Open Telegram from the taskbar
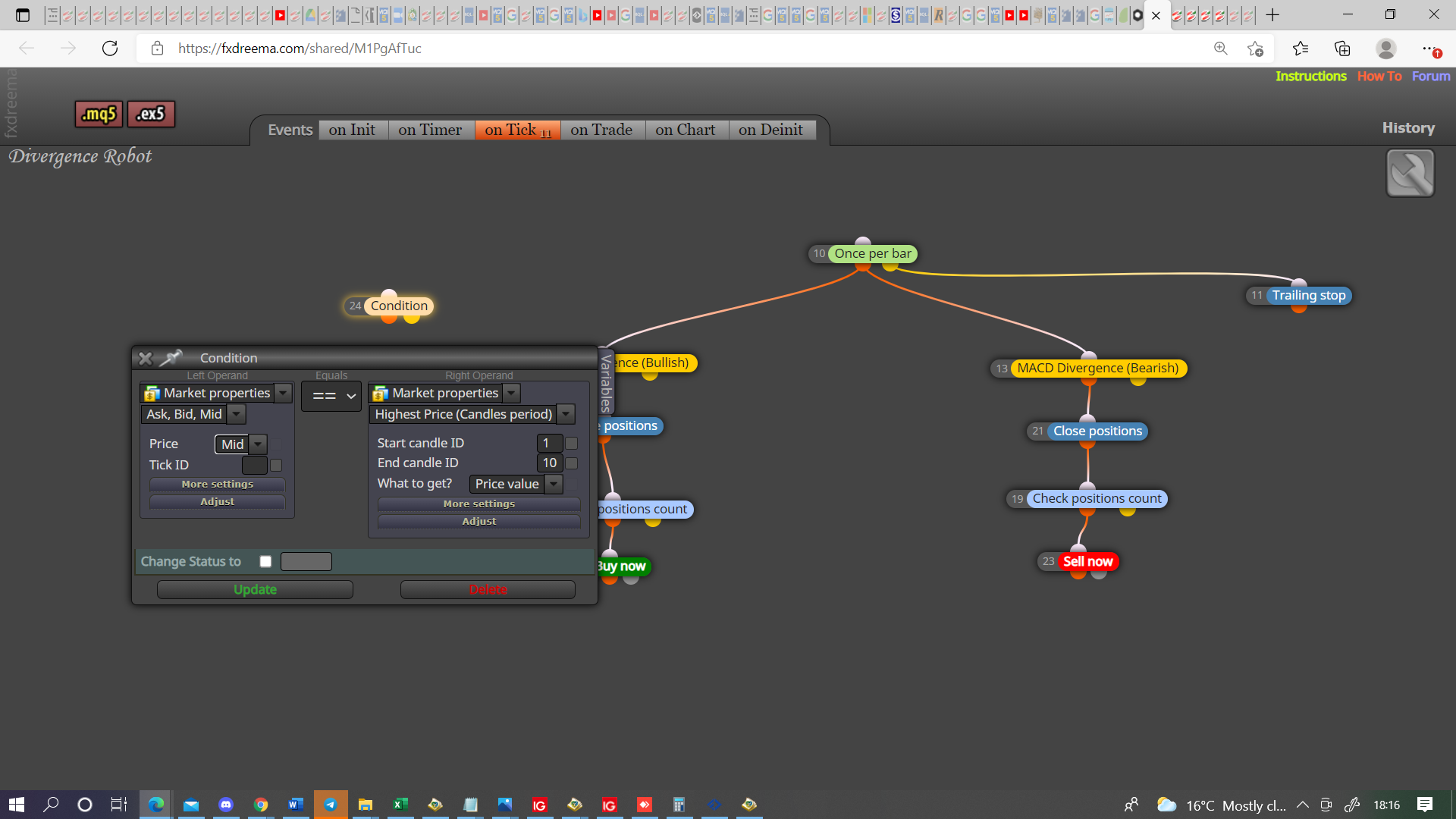The width and height of the screenshot is (1456, 819). [x=331, y=805]
